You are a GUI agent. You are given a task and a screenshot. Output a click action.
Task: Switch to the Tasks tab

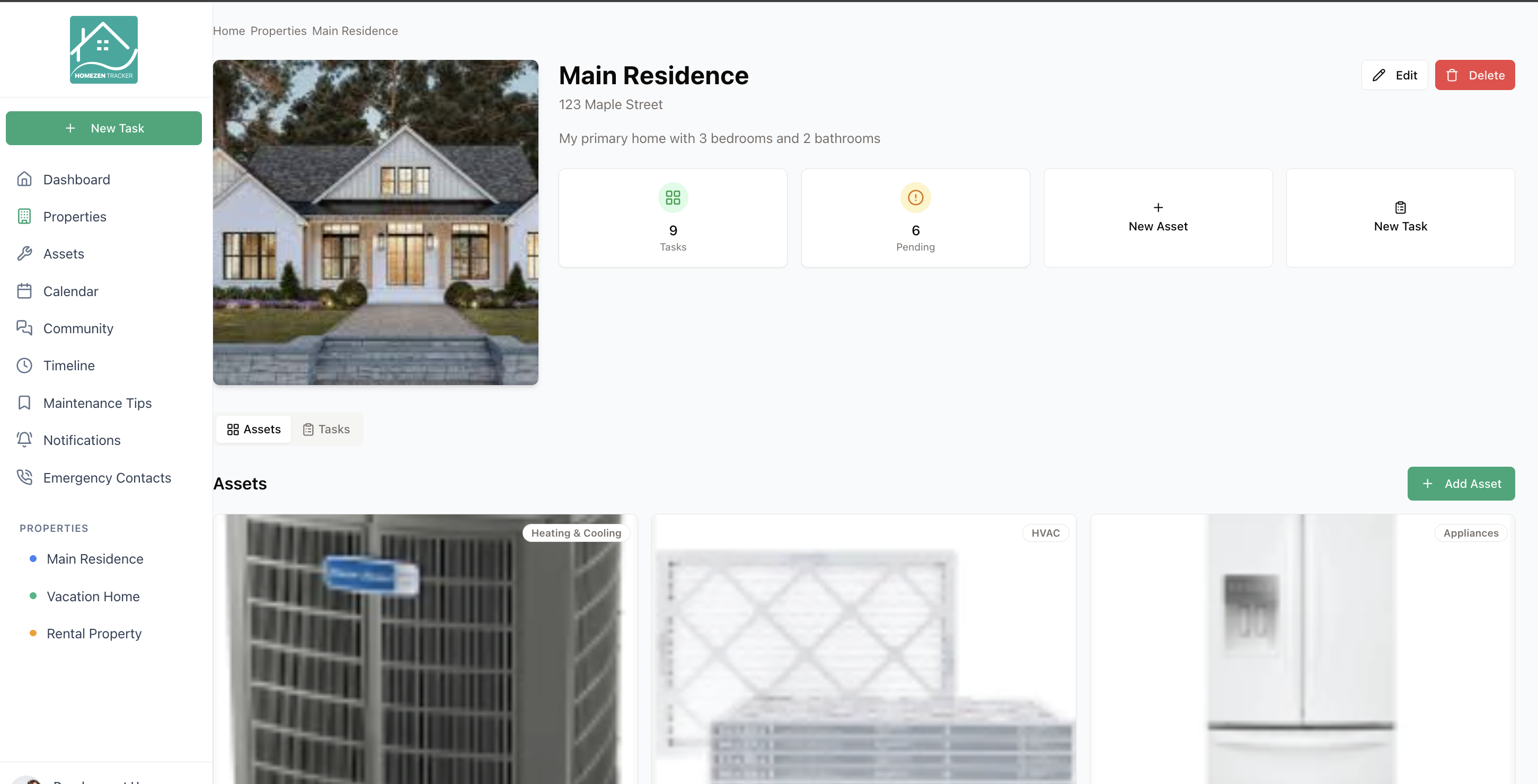pos(326,429)
